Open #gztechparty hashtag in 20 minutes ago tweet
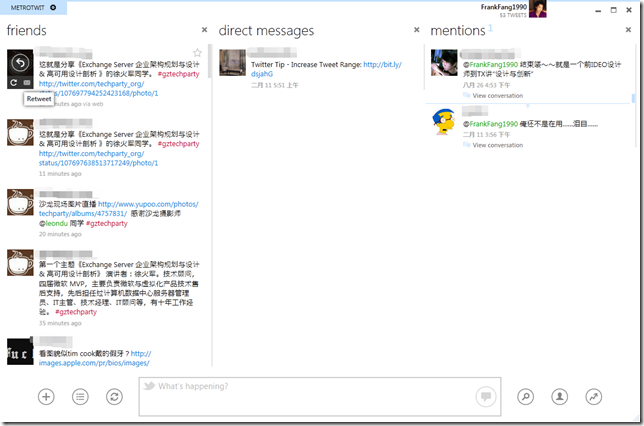 107,223
